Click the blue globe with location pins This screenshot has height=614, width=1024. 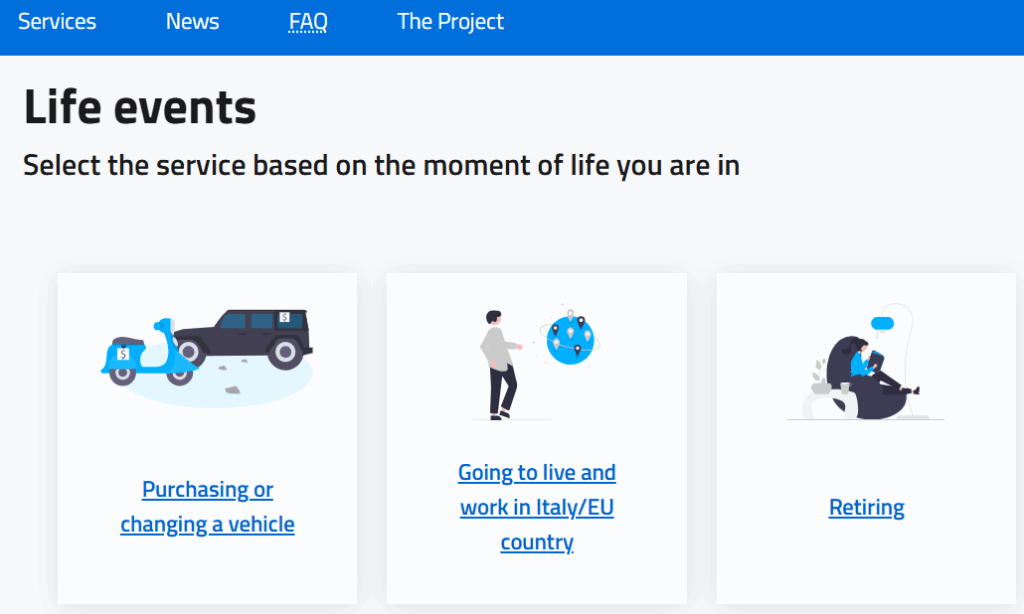(x=570, y=340)
